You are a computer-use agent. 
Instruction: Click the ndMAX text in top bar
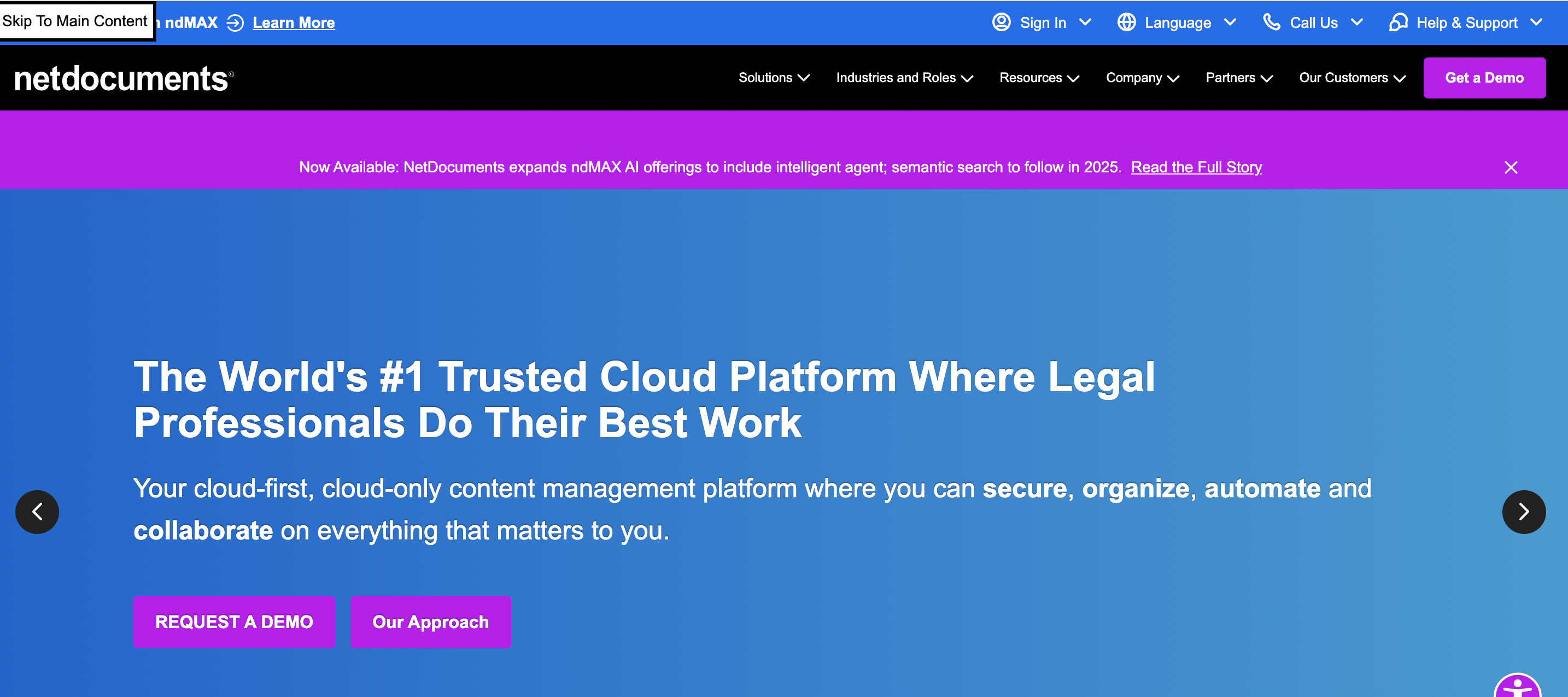191,23
